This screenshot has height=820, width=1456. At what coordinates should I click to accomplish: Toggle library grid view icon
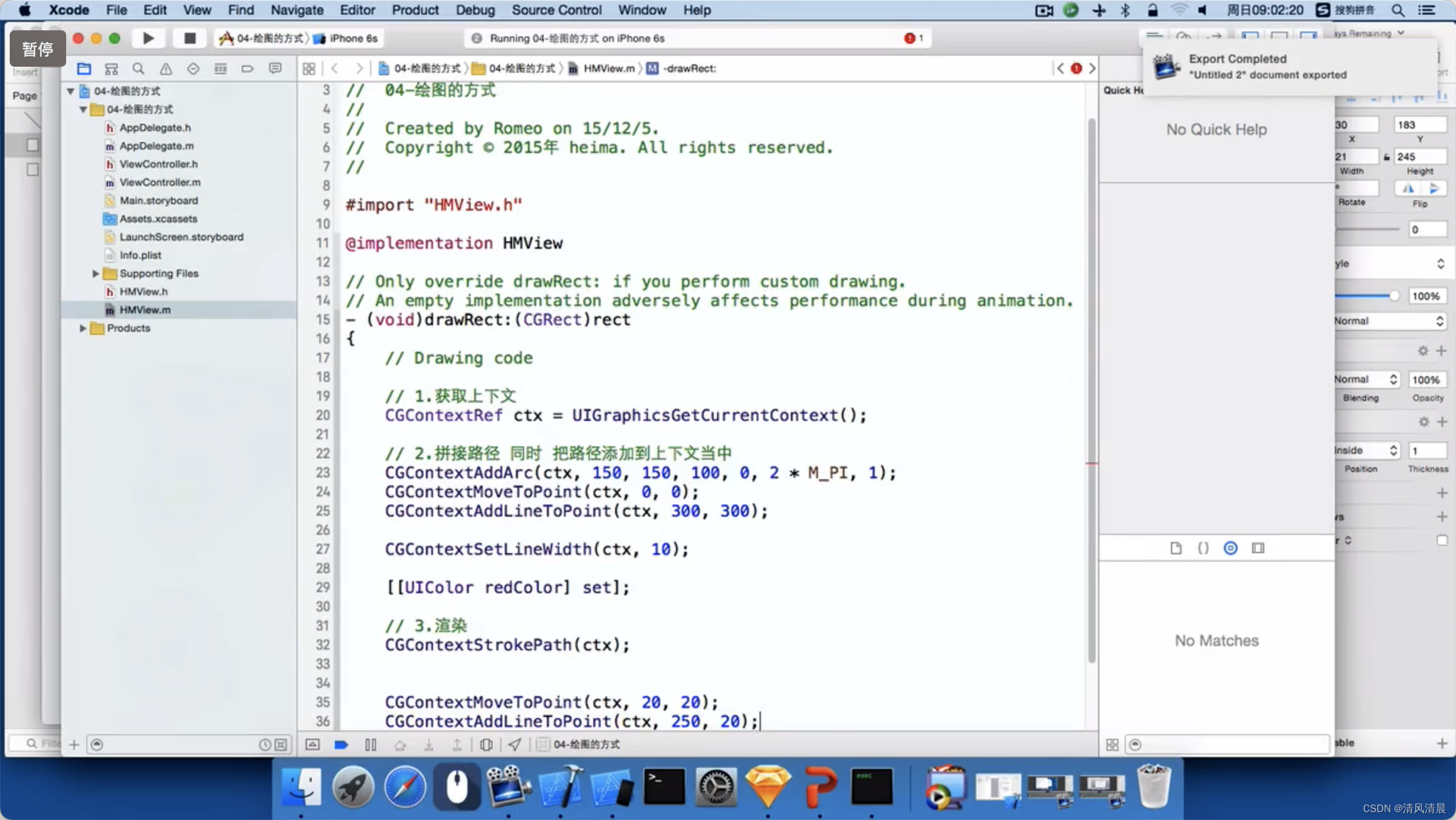click(1112, 744)
